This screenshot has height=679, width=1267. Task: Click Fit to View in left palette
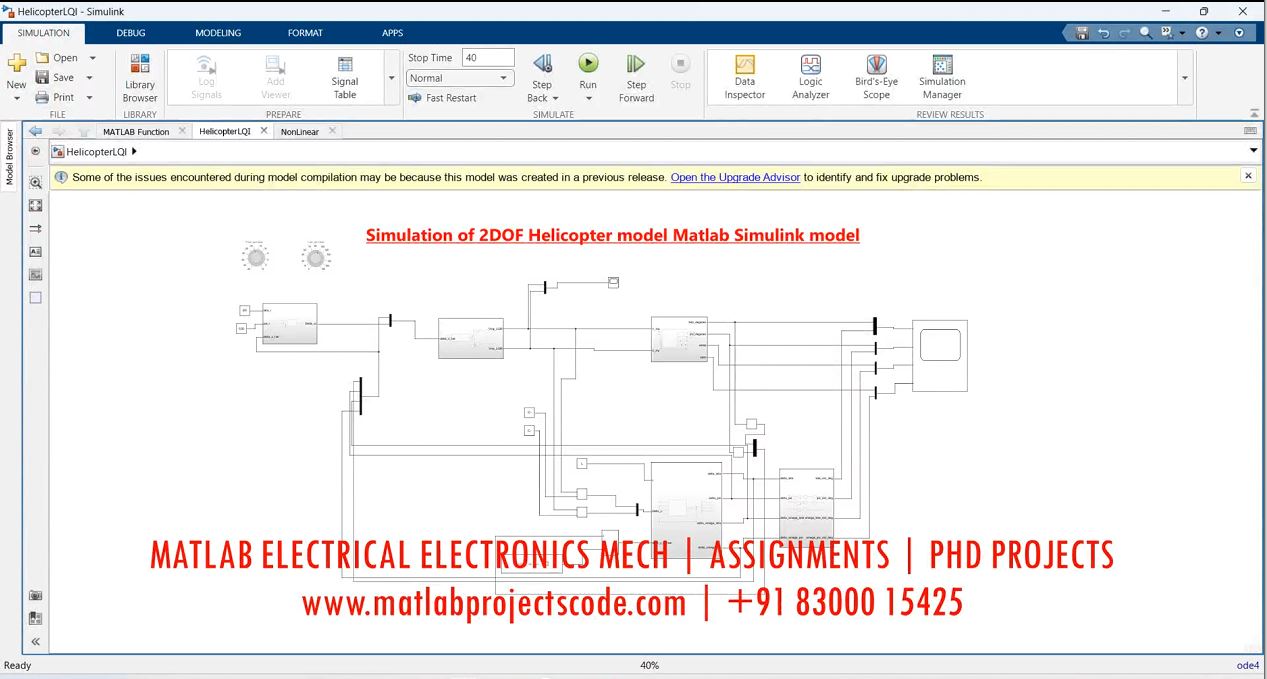click(36, 205)
